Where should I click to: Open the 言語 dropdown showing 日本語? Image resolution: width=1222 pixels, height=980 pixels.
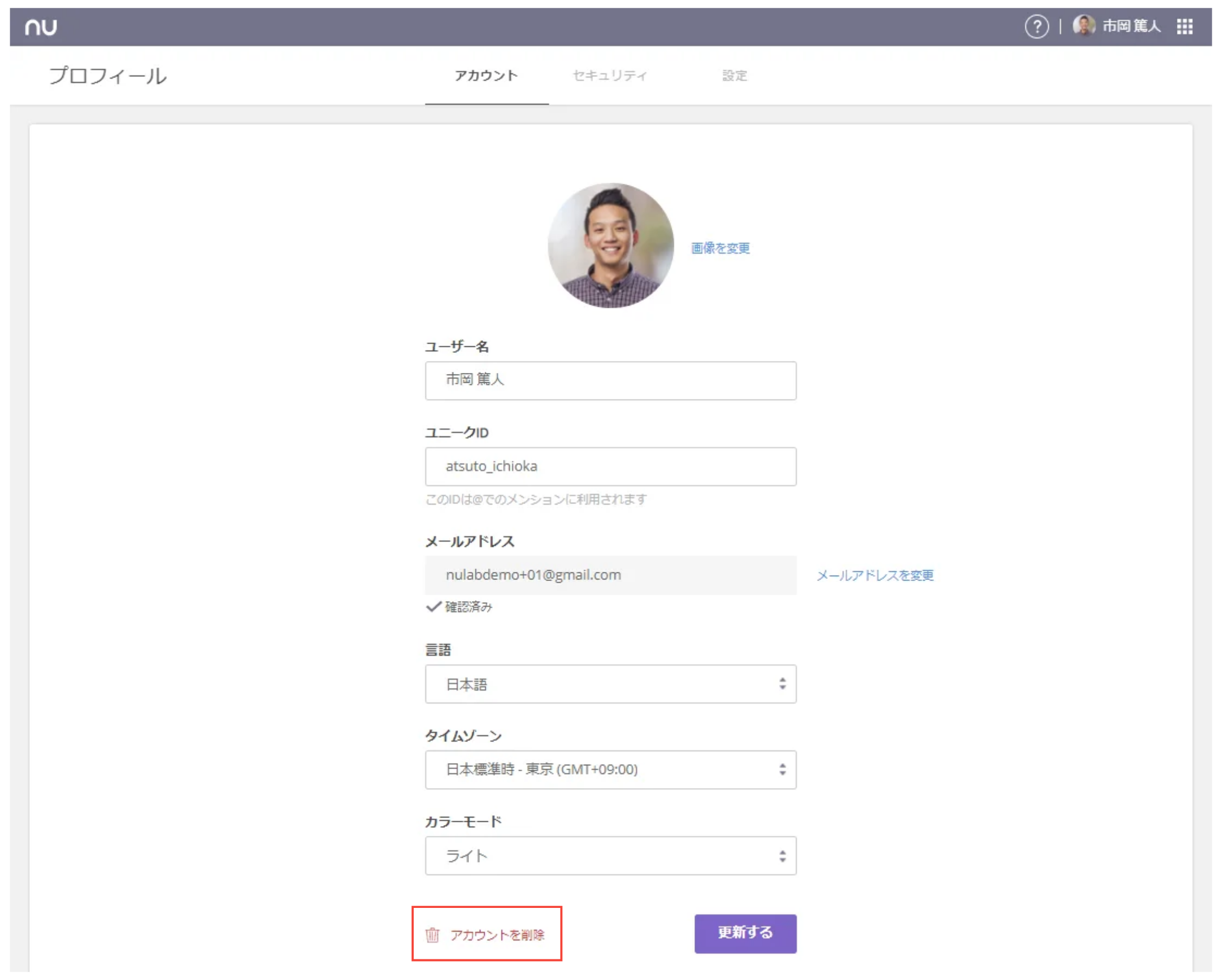click(x=611, y=684)
